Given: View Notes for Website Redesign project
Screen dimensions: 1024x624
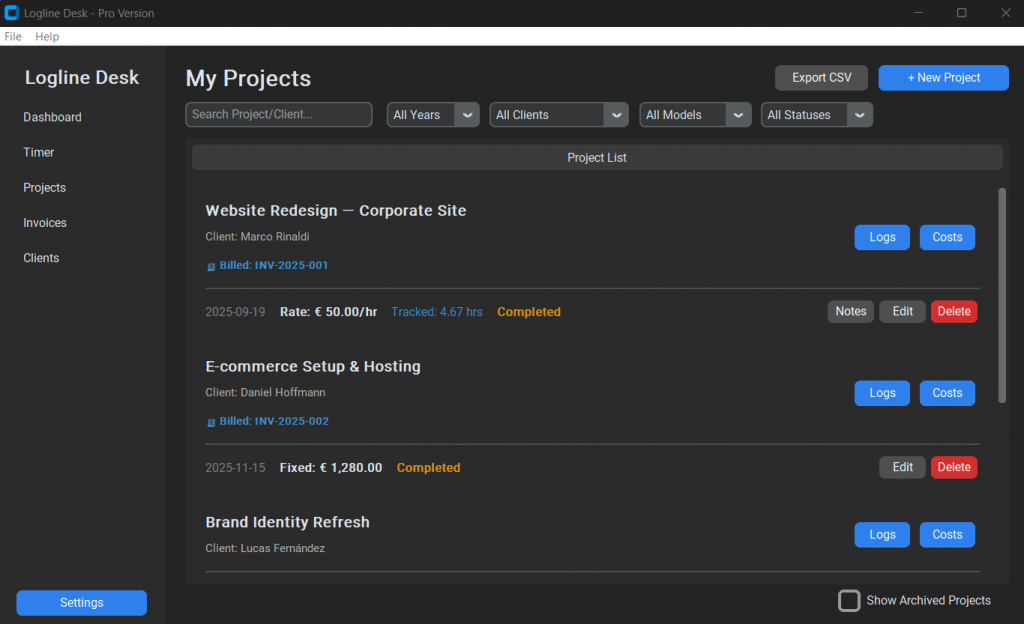Looking at the screenshot, I should (850, 311).
